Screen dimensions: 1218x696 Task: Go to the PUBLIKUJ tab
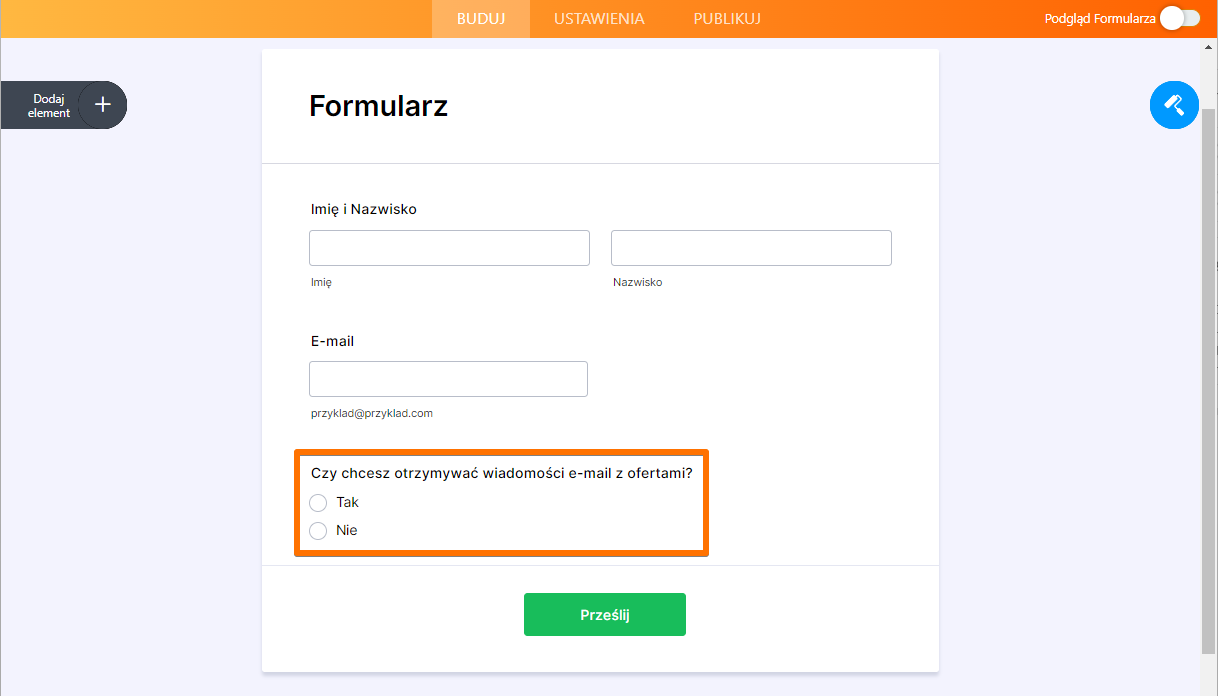point(727,19)
